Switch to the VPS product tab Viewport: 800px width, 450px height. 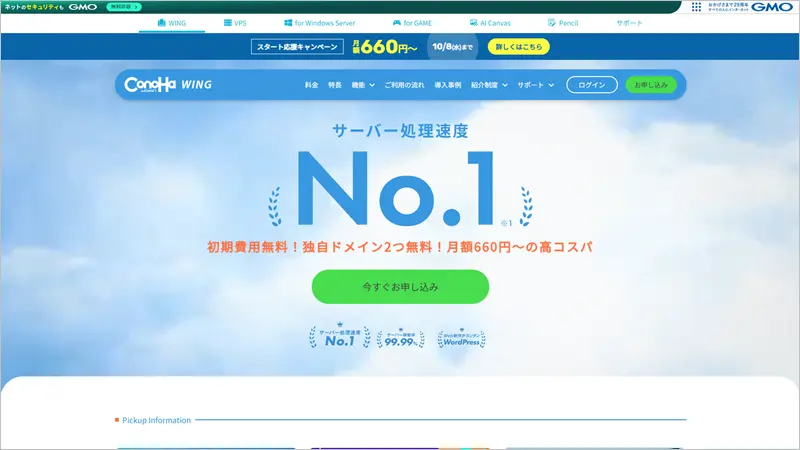(234, 22)
